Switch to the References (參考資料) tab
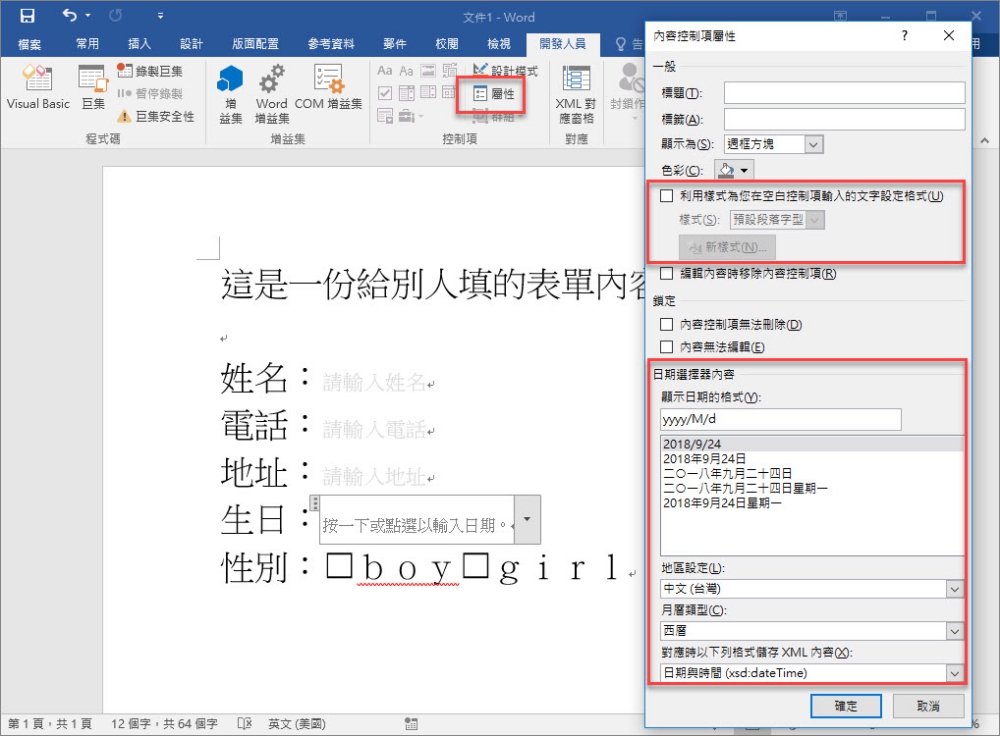1000x736 pixels. (330, 43)
